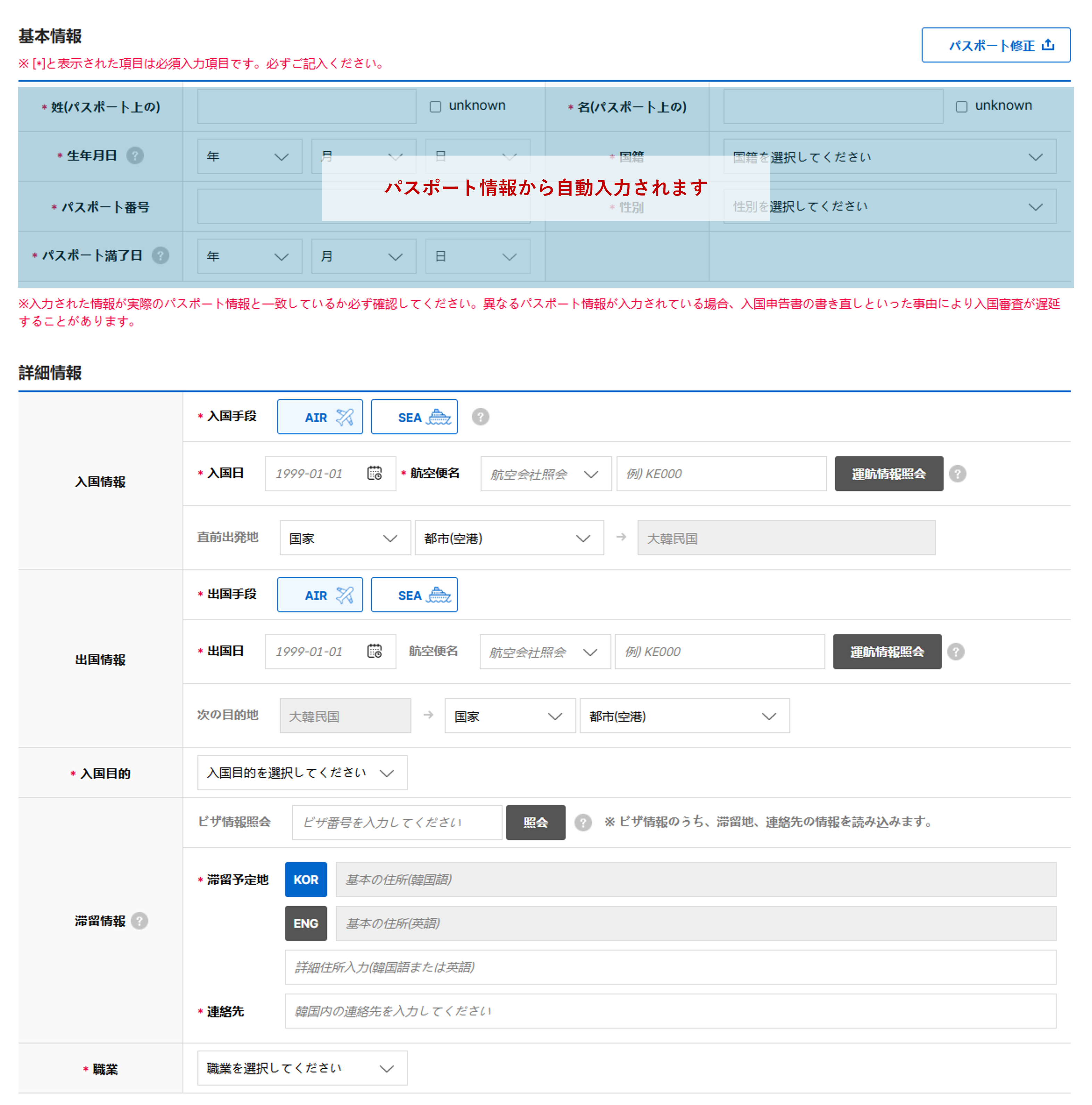
Task: Click 照会 button for visa lookup
Action: [x=536, y=822]
